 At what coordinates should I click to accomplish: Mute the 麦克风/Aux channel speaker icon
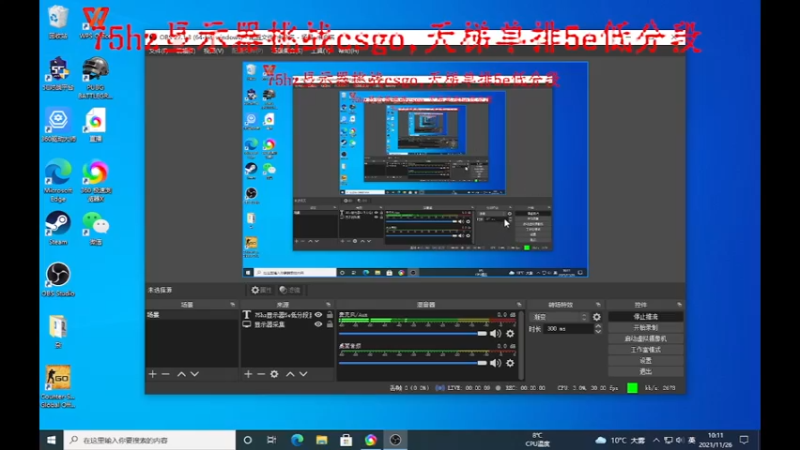tap(495, 334)
